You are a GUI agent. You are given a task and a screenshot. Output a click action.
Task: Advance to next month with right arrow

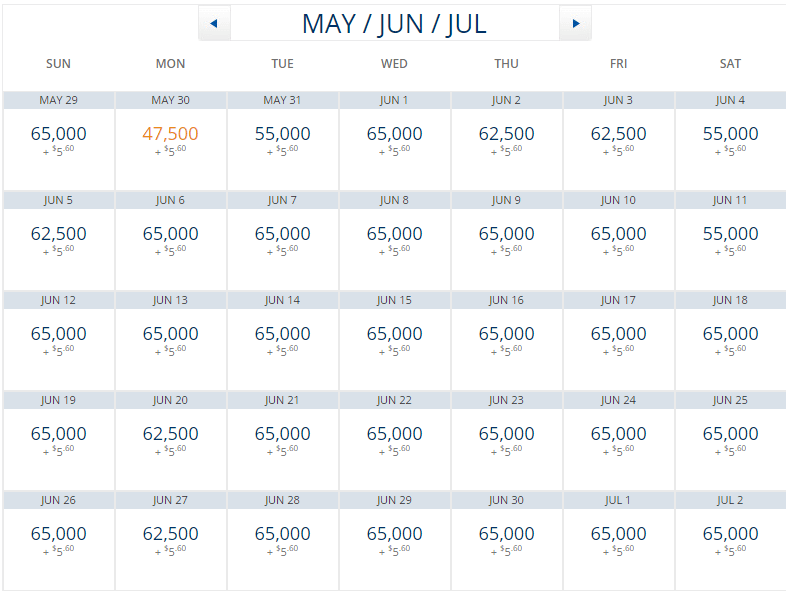576,23
